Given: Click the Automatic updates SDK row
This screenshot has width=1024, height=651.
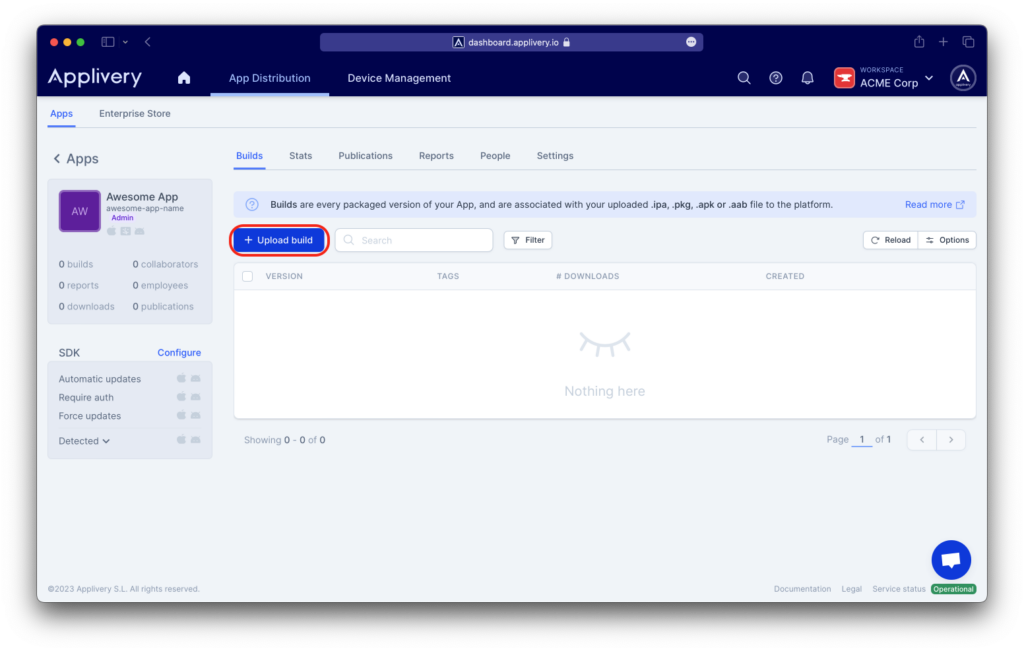Looking at the screenshot, I should pos(129,379).
